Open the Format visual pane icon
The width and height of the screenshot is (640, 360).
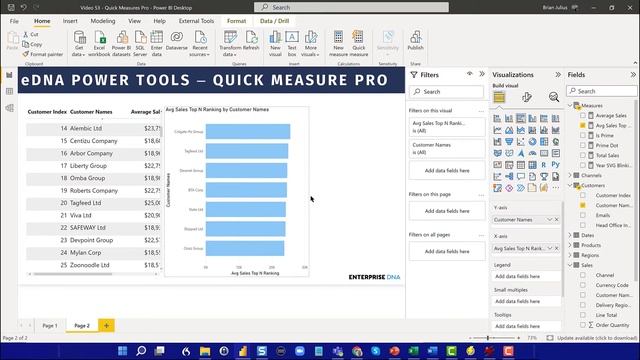pyautogui.click(x=527, y=97)
